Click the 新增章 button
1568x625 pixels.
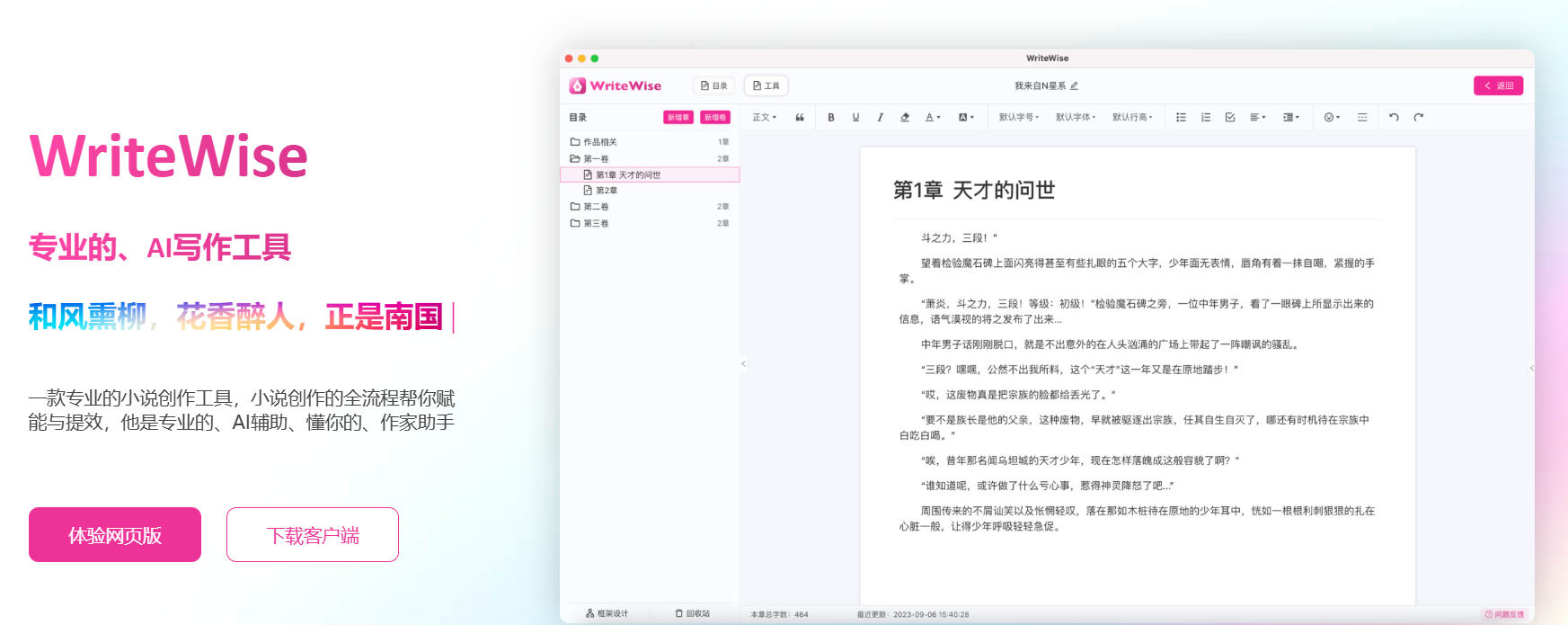678,118
